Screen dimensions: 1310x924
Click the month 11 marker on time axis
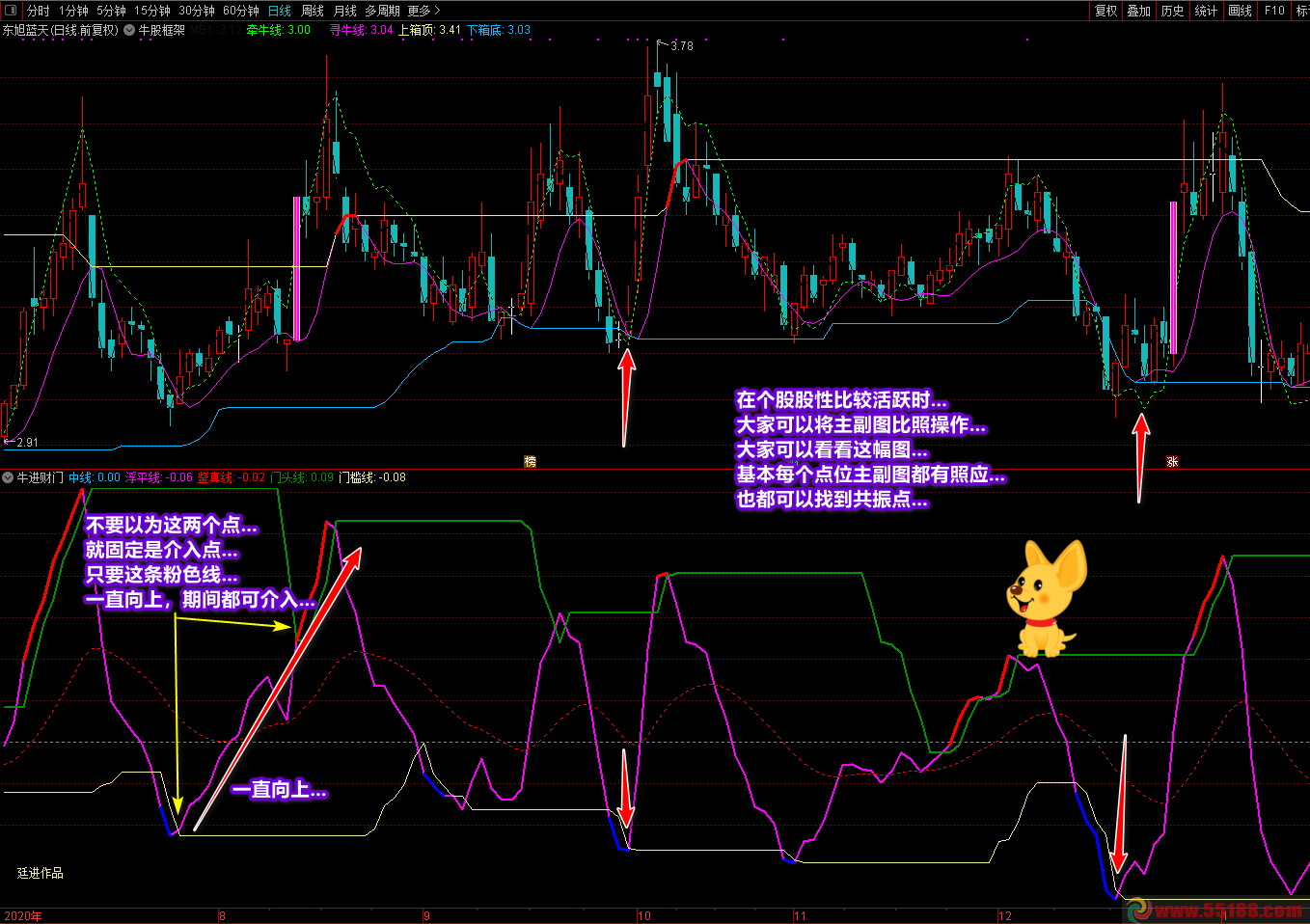[x=800, y=916]
